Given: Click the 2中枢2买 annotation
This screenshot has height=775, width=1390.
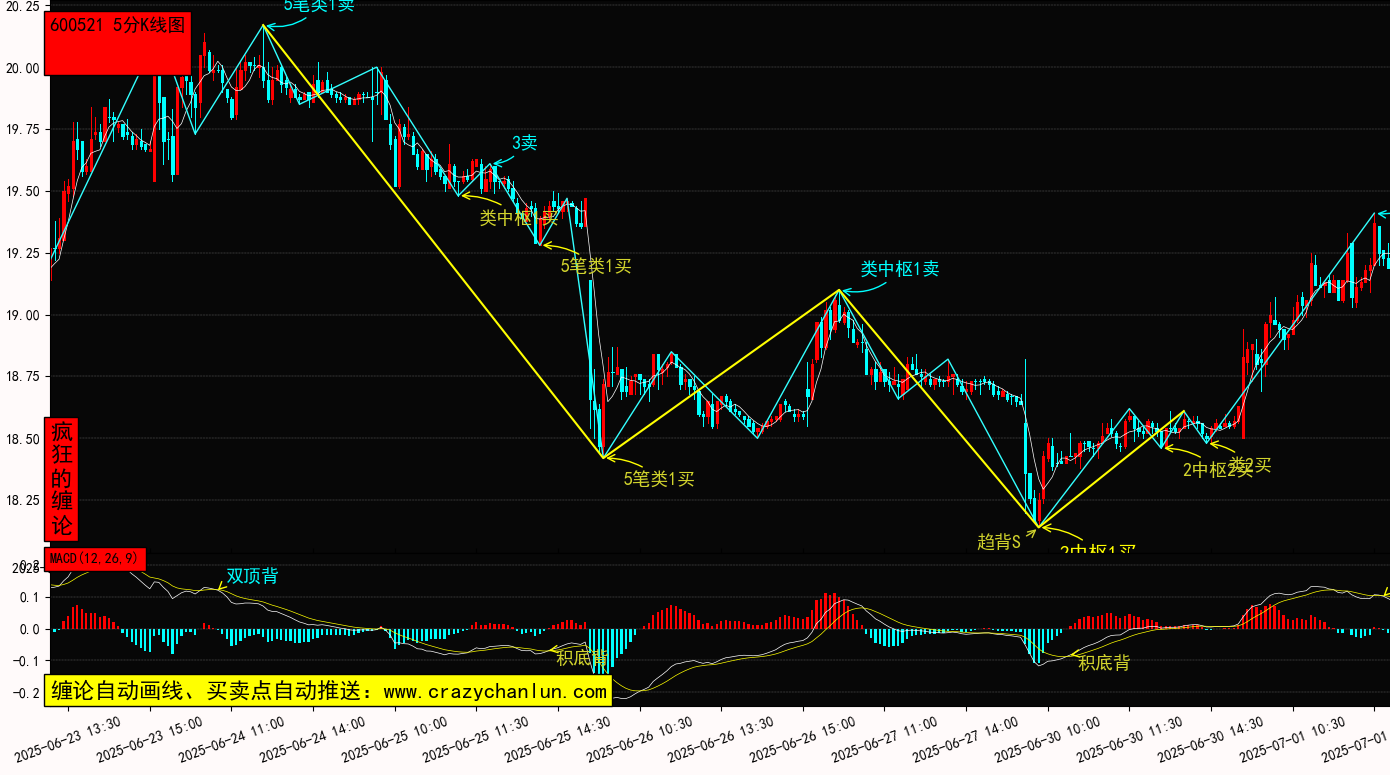Looking at the screenshot, I should point(1217,470).
